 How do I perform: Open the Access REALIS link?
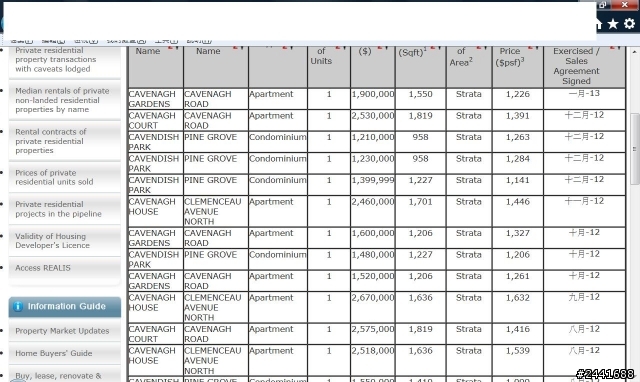(x=43, y=268)
